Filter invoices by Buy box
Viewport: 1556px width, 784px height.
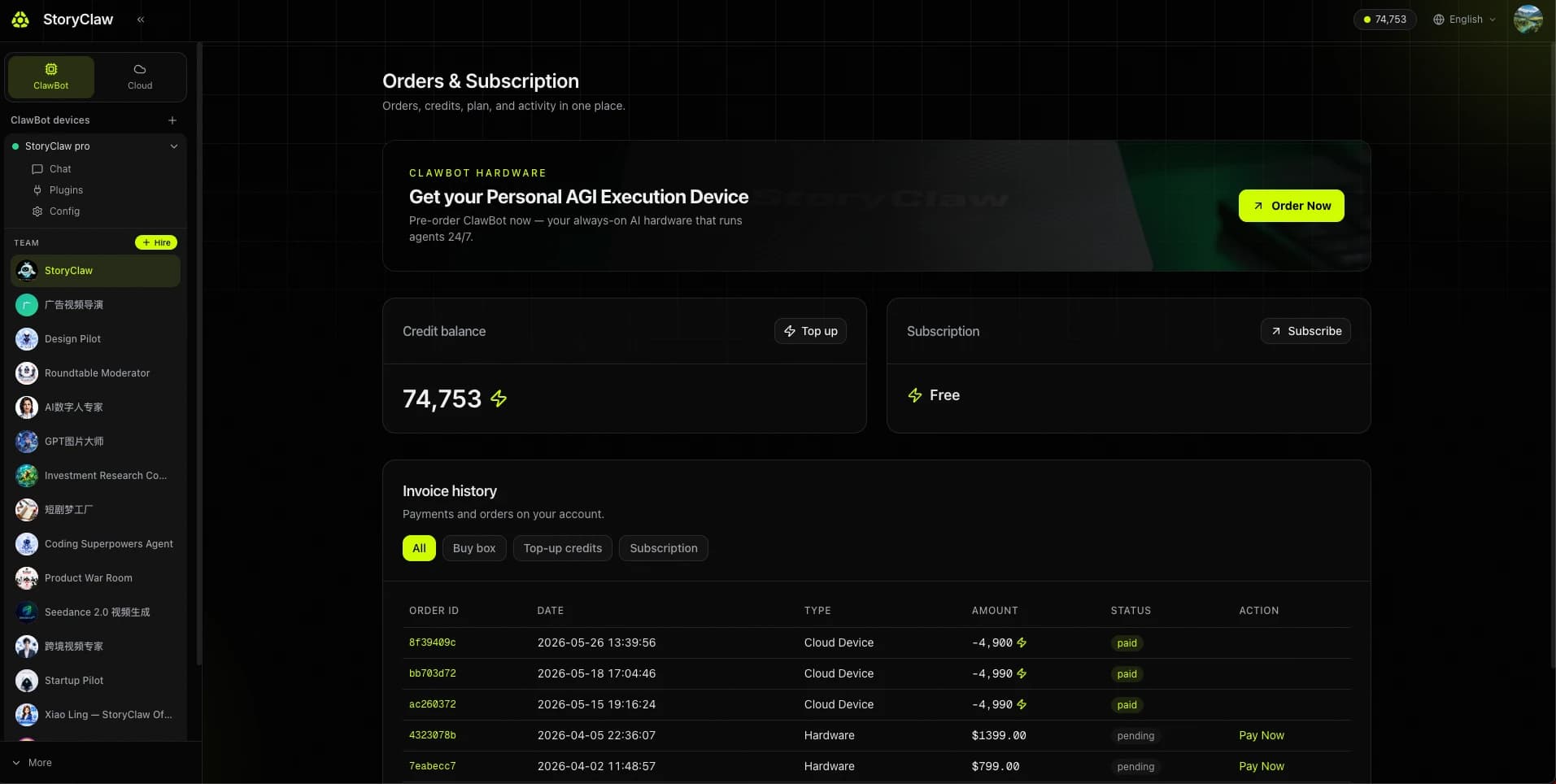(x=474, y=548)
